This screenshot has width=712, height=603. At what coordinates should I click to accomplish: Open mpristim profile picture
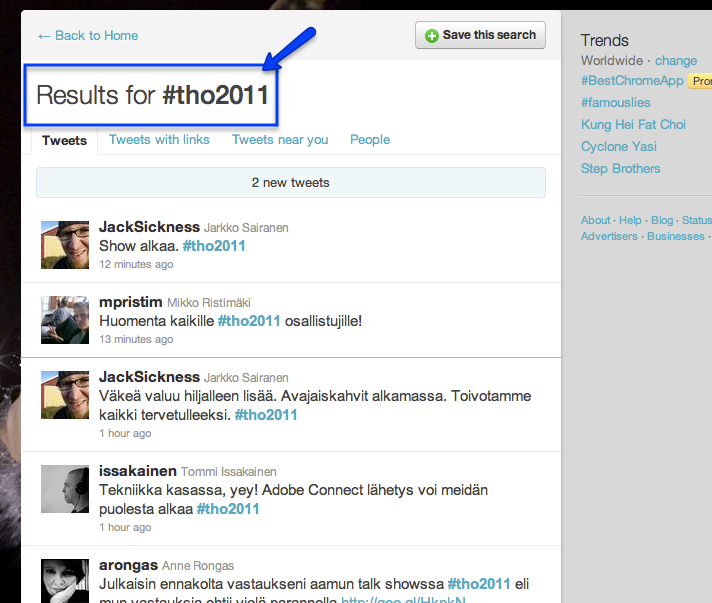tap(65, 320)
